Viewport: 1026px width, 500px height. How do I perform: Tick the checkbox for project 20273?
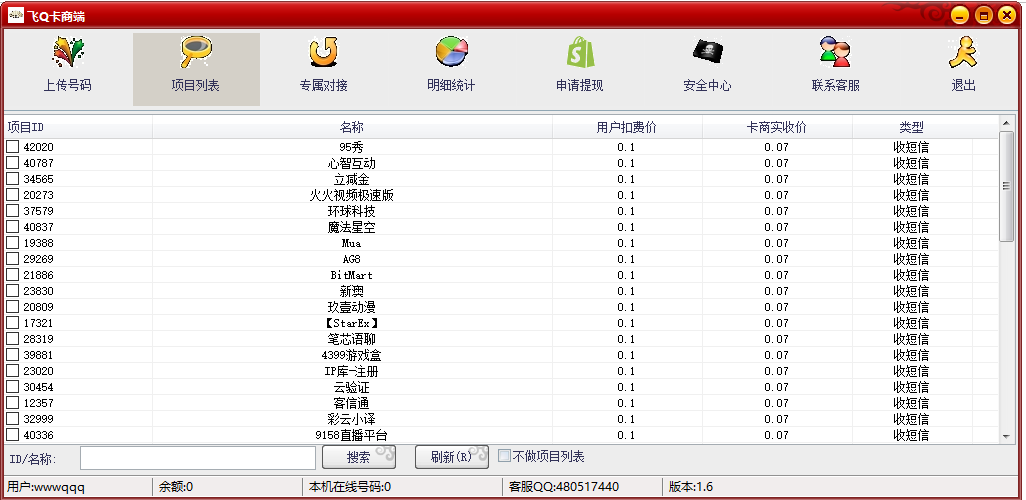13,195
